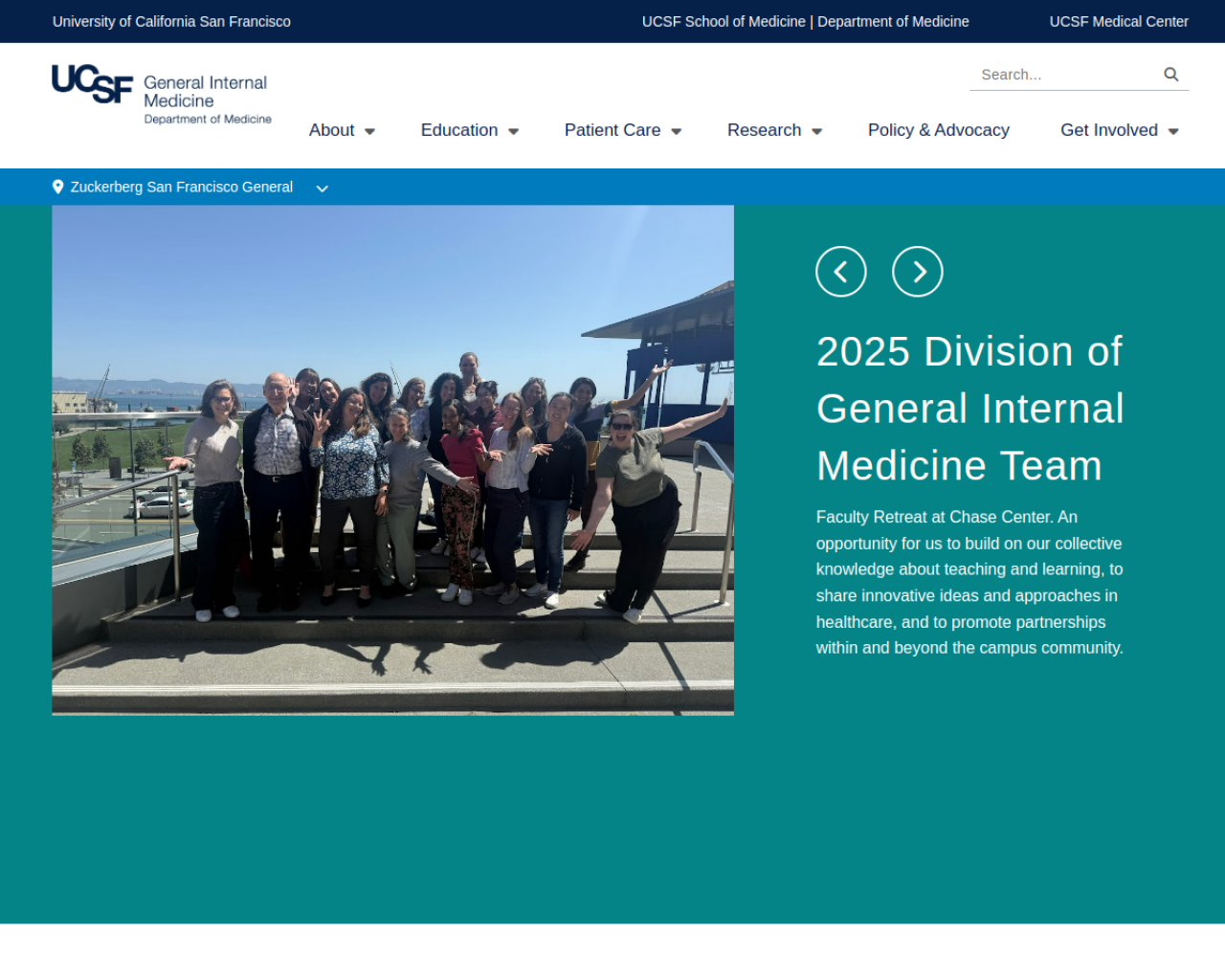Select the Research menu item

[x=764, y=130]
